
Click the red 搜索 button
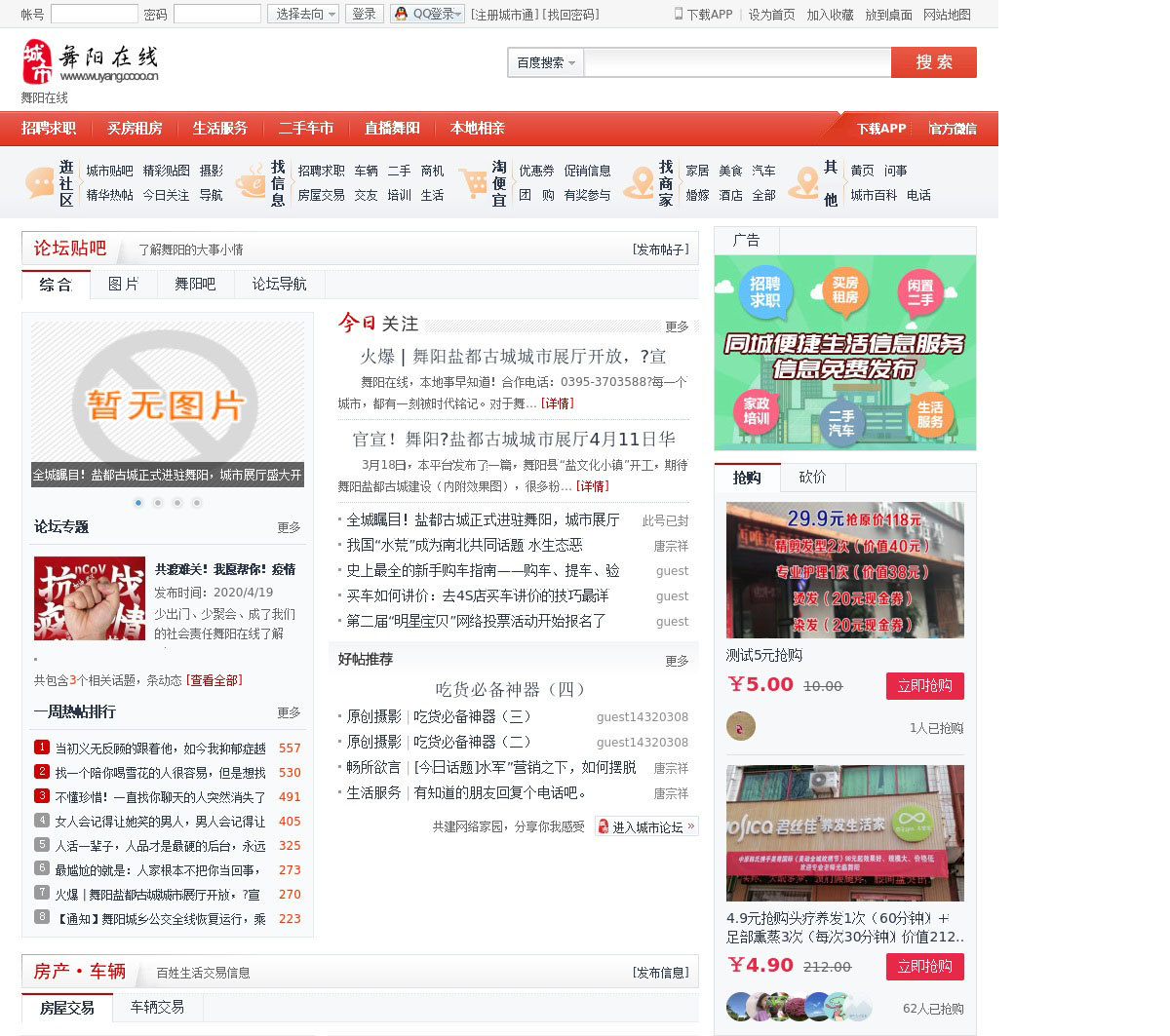(x=934, y=62)
